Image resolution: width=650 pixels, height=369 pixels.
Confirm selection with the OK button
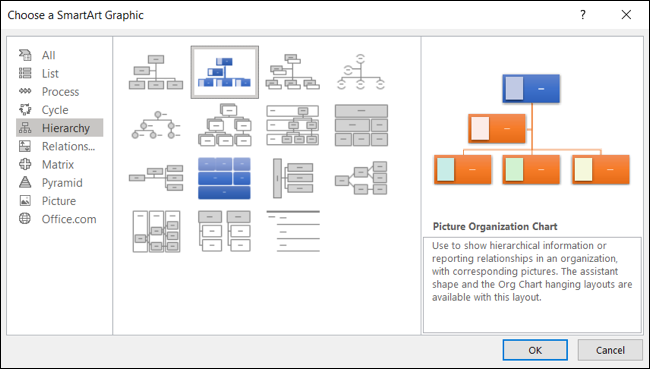[535, 350]
